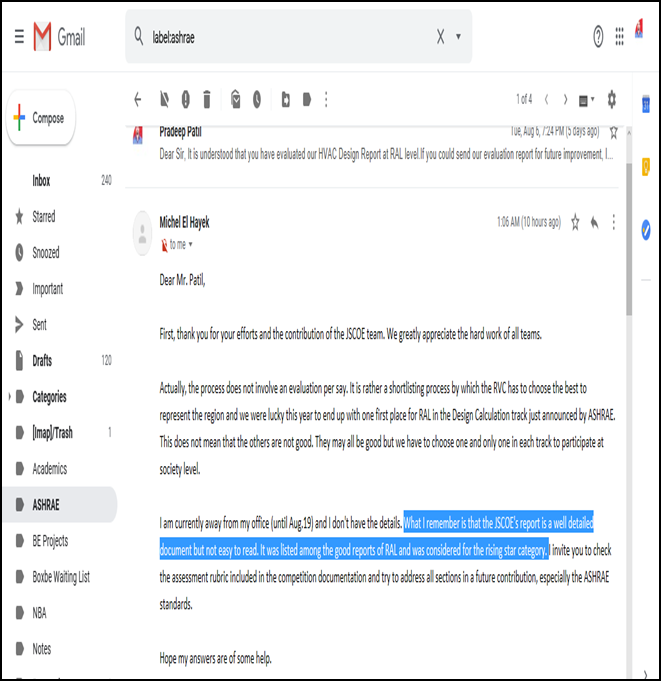Snooze the conversation via clock icon

257,100
